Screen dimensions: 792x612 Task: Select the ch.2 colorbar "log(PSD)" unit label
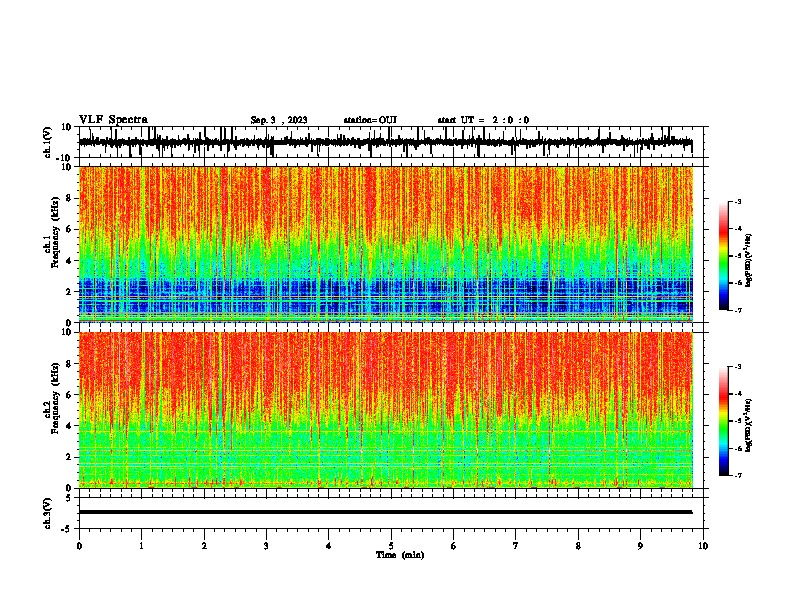[748, 425]
